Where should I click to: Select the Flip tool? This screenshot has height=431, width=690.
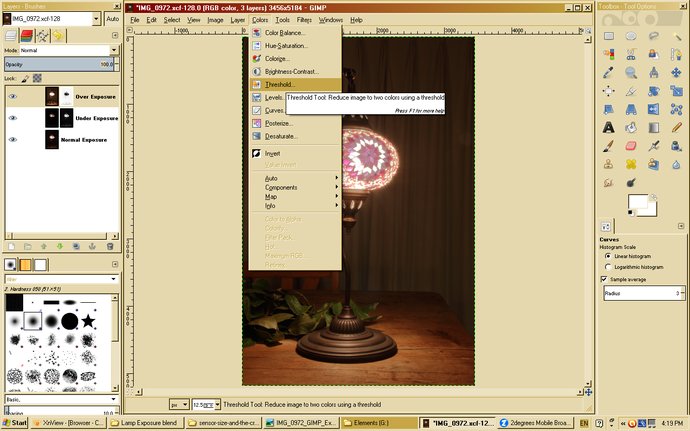tap(653, 109)
